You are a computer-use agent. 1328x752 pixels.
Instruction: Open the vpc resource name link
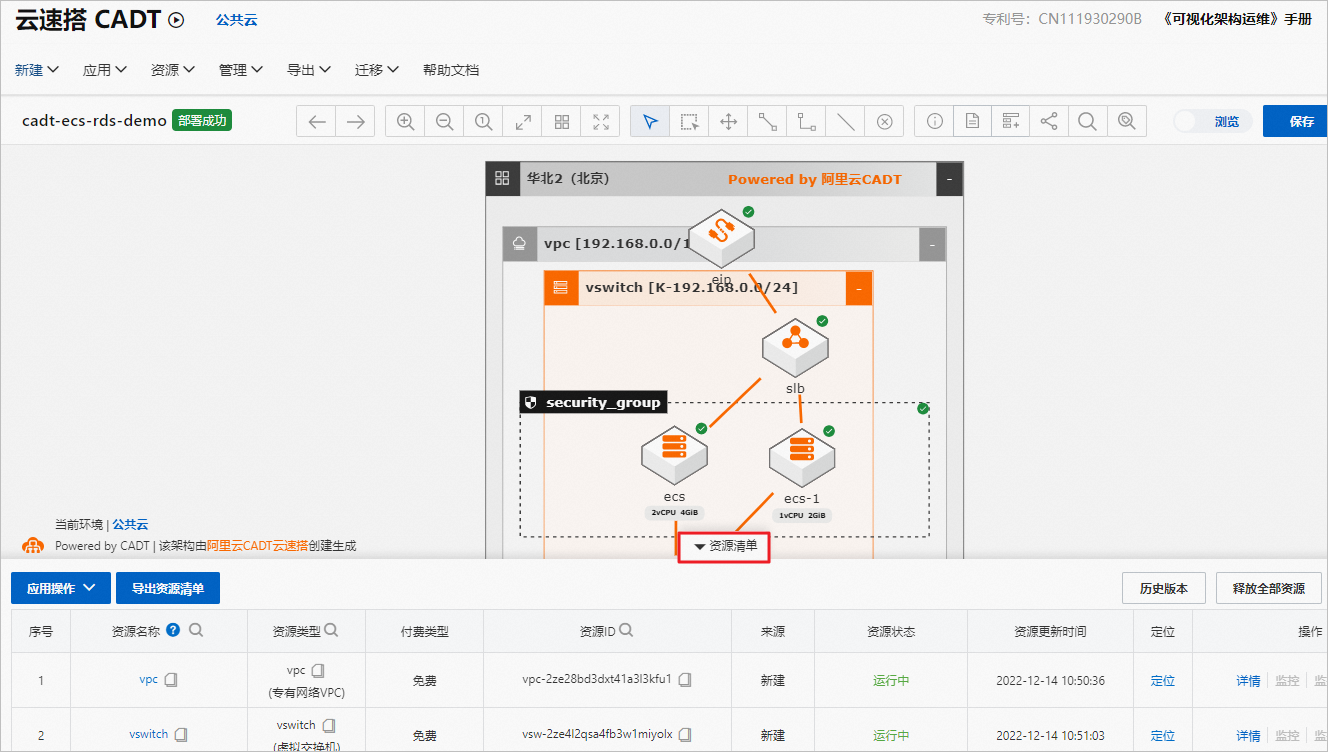148,680
